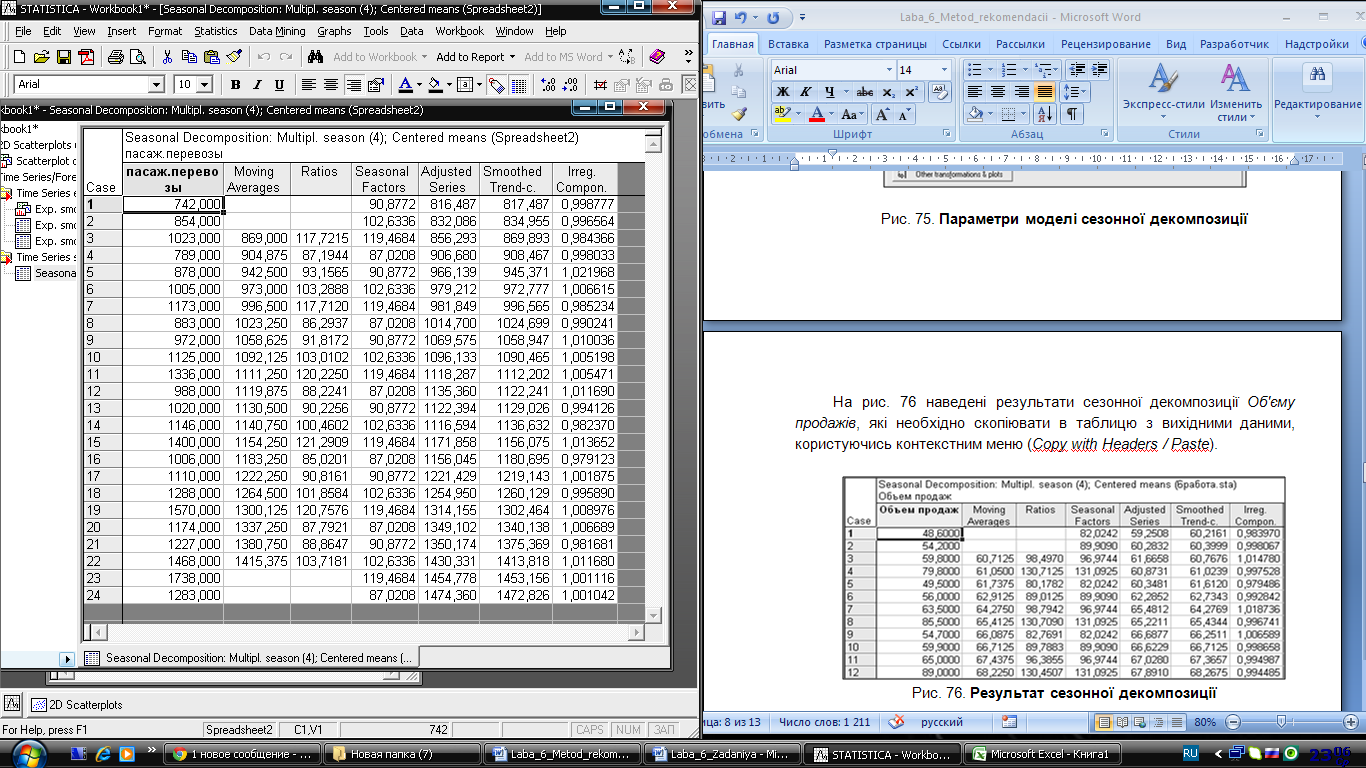Show paragraph marks ¶ in Word
Viewport: 1366px width, 768px height.
pyautogui.click(x=1071, y=114)
